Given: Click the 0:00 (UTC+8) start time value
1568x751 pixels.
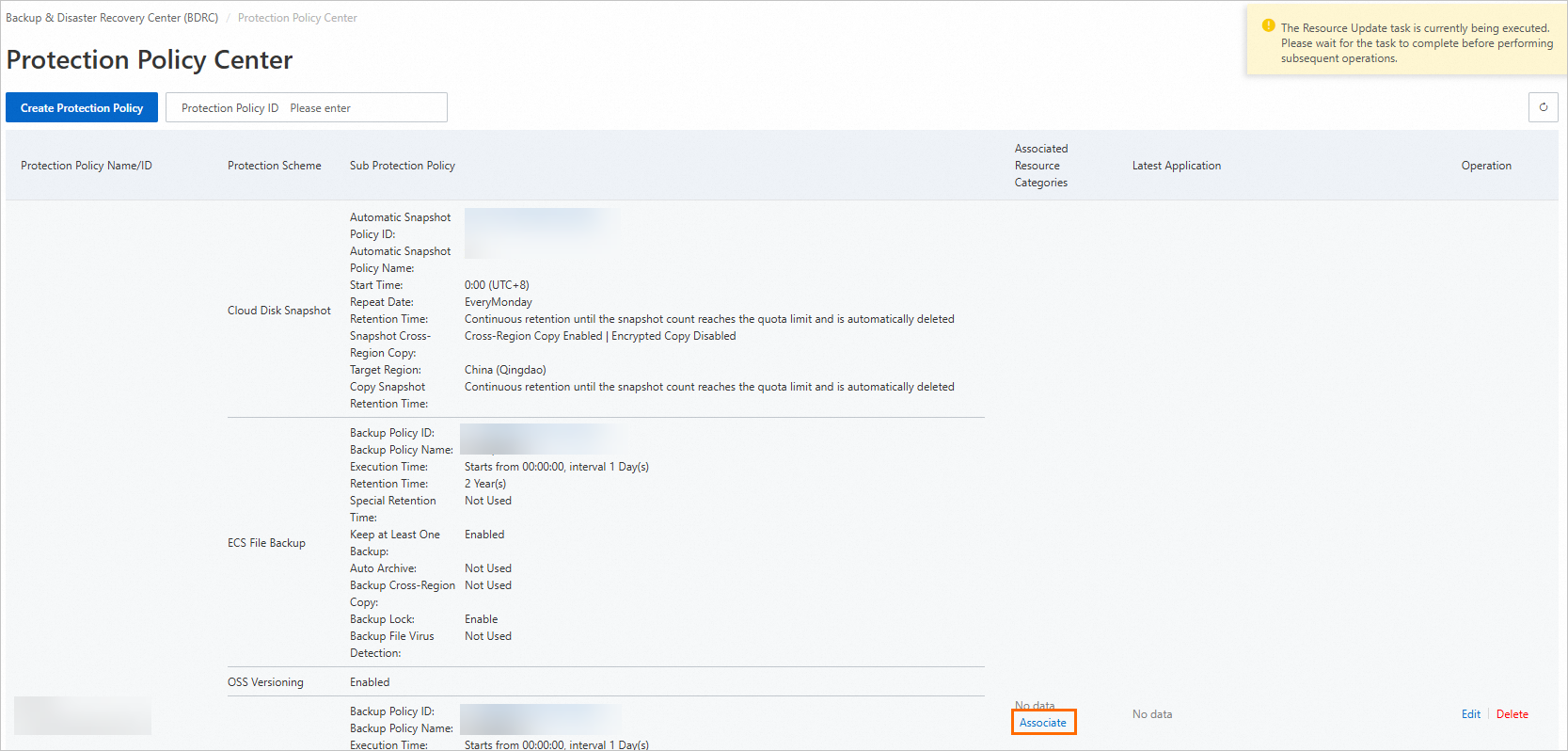Looking at the screenshot, I should (x=497, y=285).
